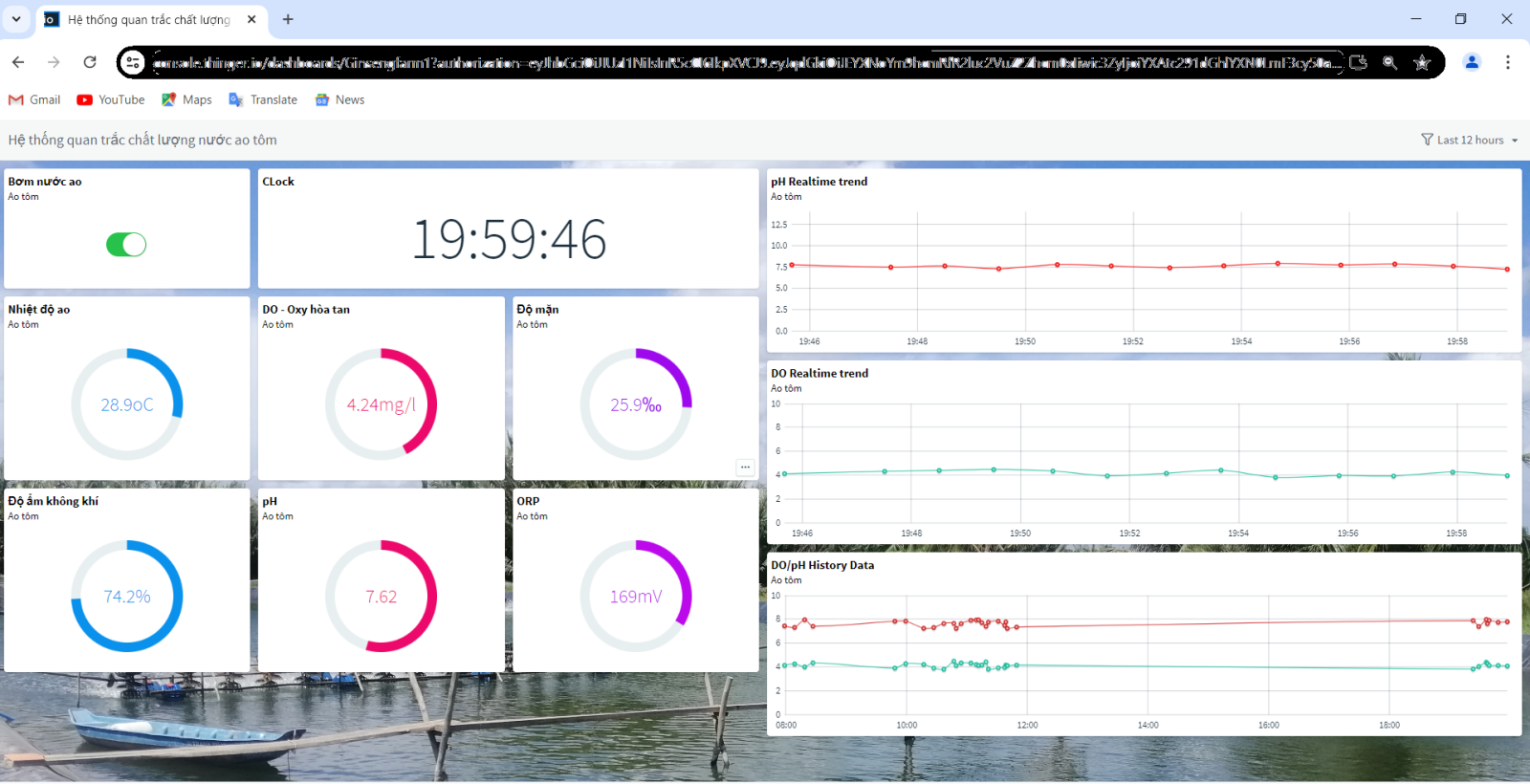Go back to previous page
The image size is (1530, 784).
pyautogui.click(x=18, y=62)
